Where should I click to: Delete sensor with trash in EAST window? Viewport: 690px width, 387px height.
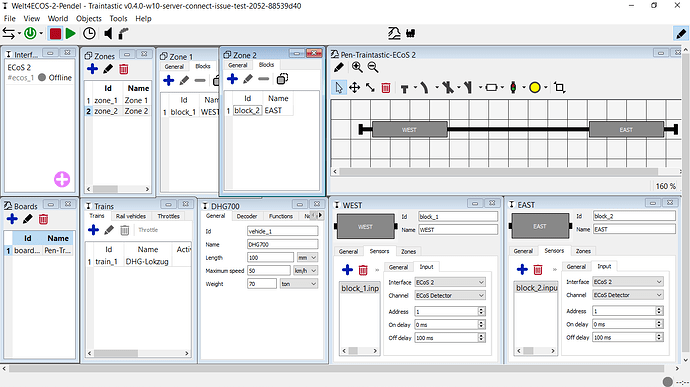click(538, 269)
